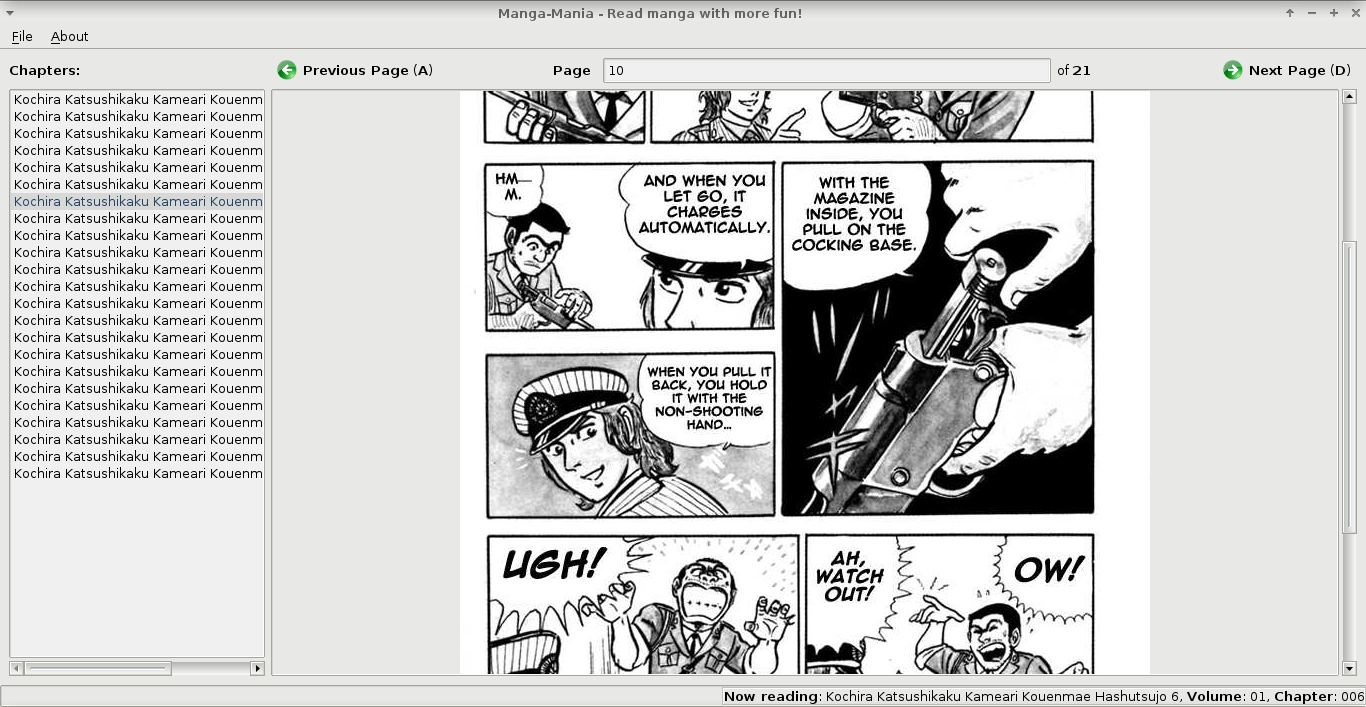The width and height of the screenshot is (1366, 707).
Task: Go back with Previous Page (A) button
Action: (355, 70)
